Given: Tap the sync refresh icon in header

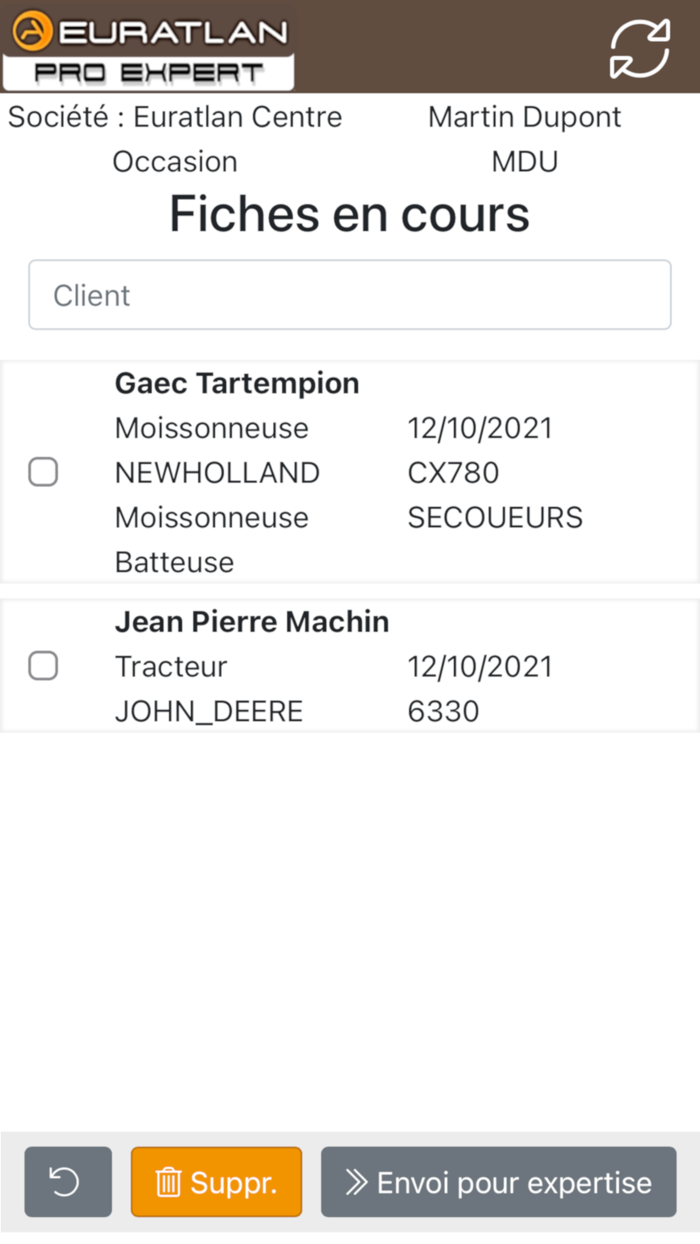Looking at the screenshot, I should click(x=639, y=48).
